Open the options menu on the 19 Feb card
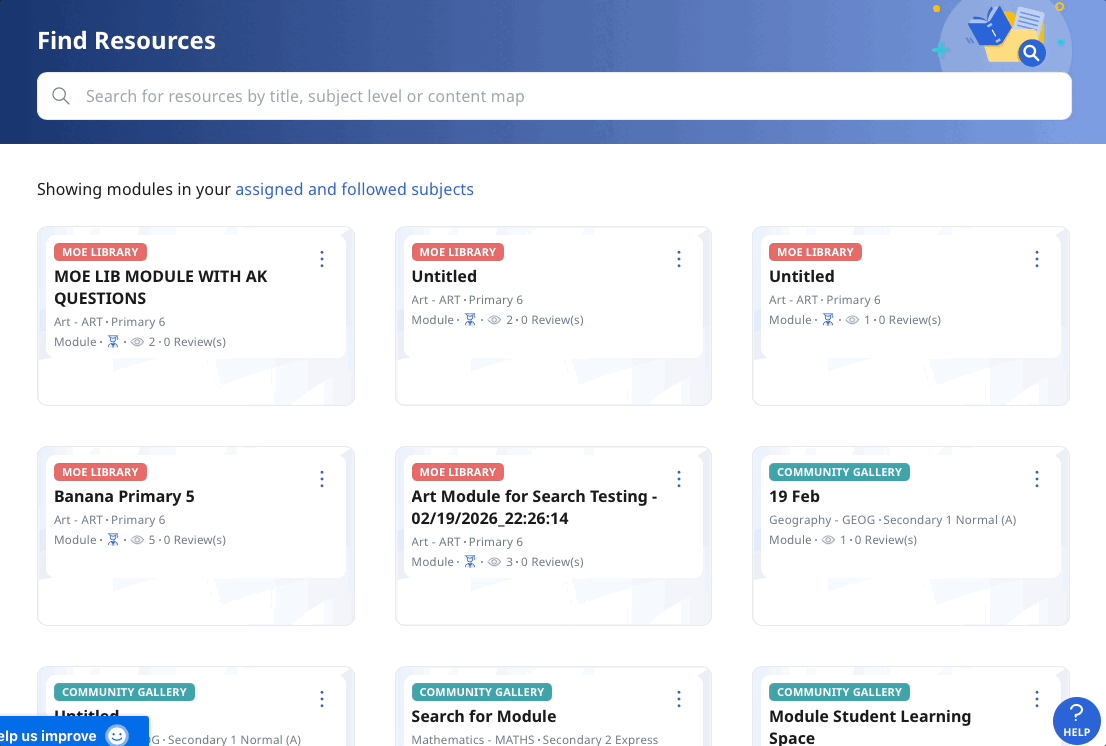Screen dimensions: 1106x746 coord(1037,478)
